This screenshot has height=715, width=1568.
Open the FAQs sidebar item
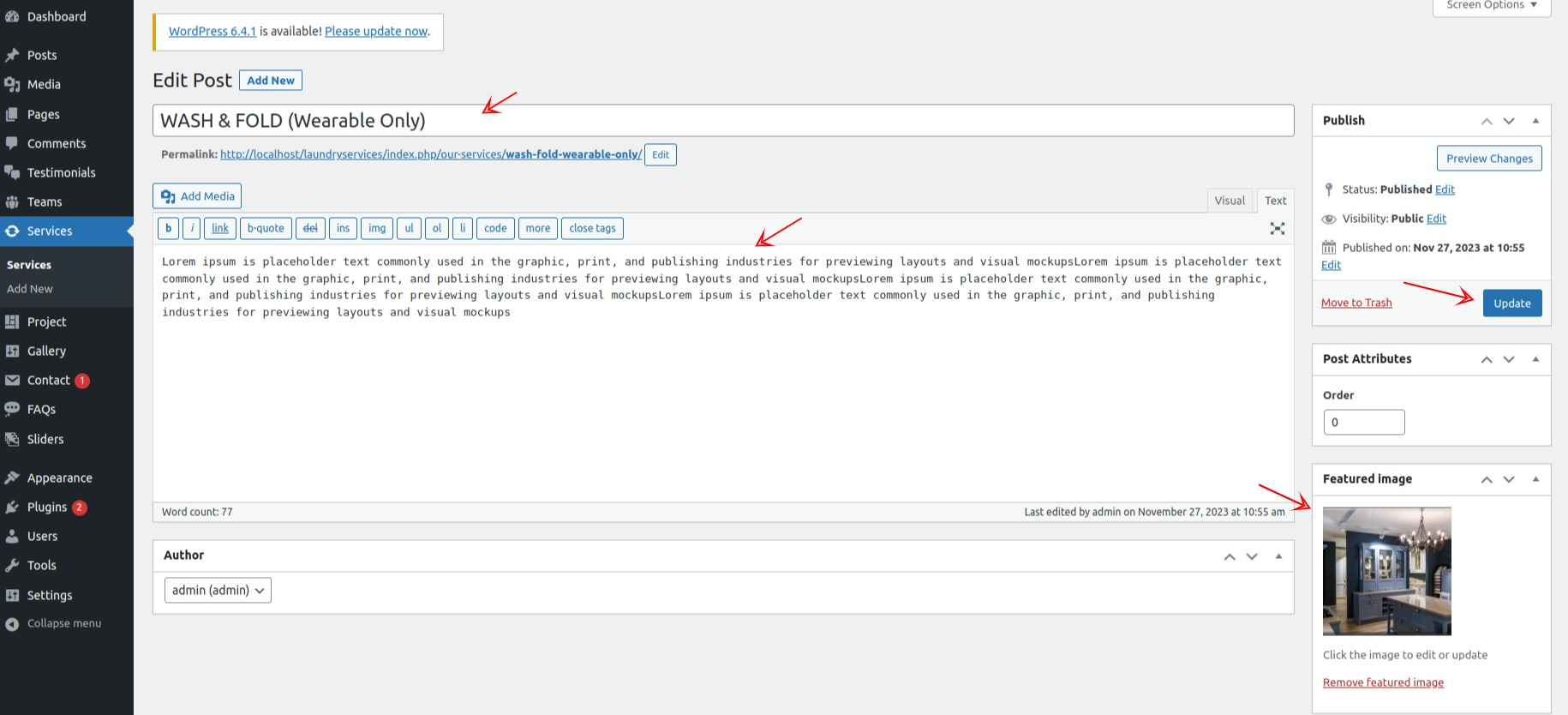tap(41, 409)
